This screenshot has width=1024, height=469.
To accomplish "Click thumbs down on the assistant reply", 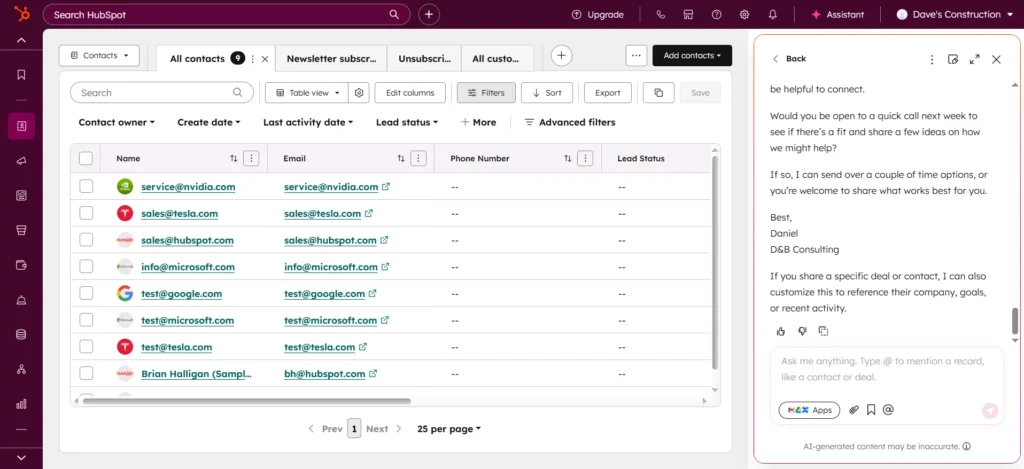I will click(x=802, y=331).
